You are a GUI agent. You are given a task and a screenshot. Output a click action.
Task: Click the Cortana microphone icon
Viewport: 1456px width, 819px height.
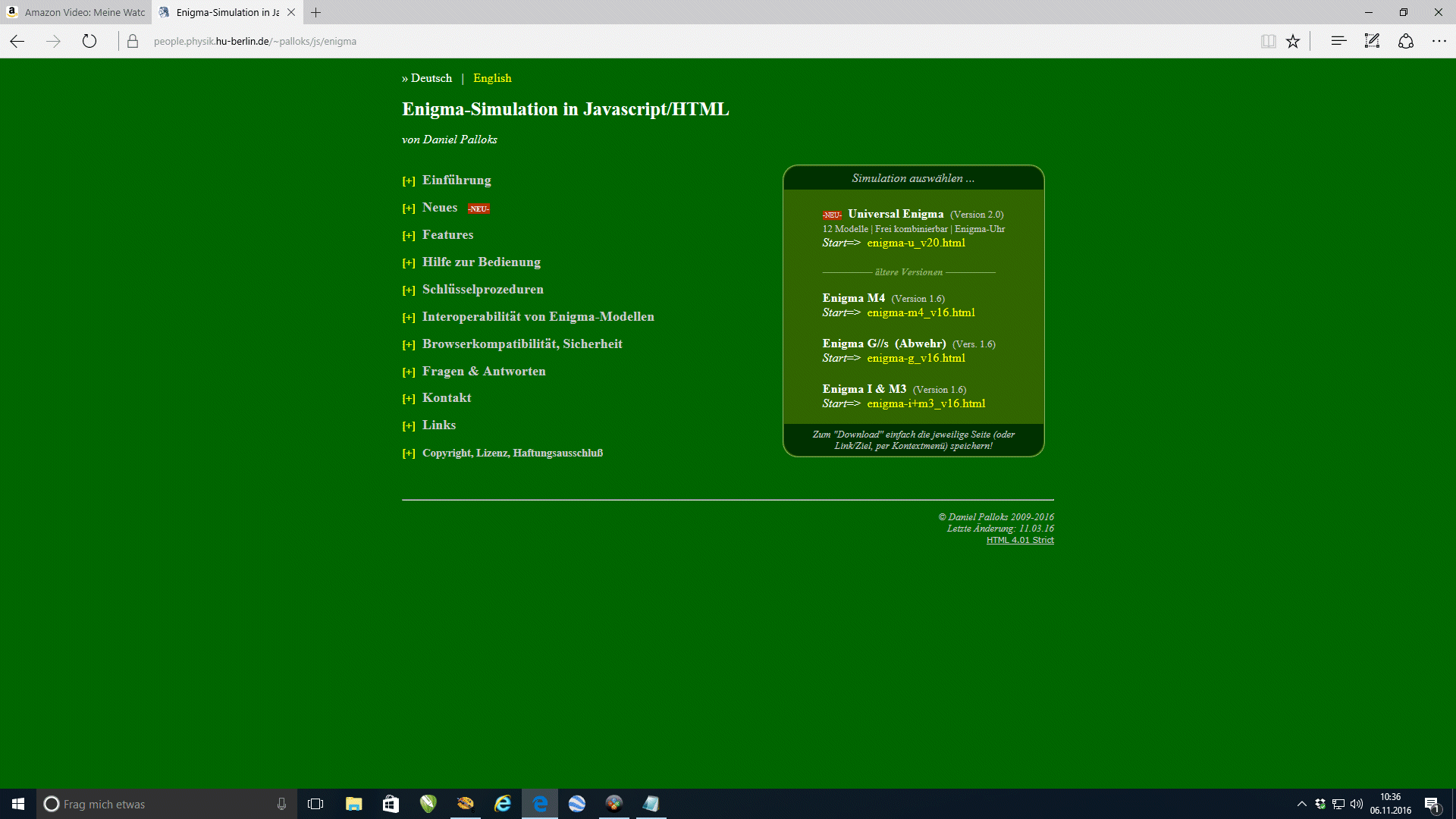[281, 804]
